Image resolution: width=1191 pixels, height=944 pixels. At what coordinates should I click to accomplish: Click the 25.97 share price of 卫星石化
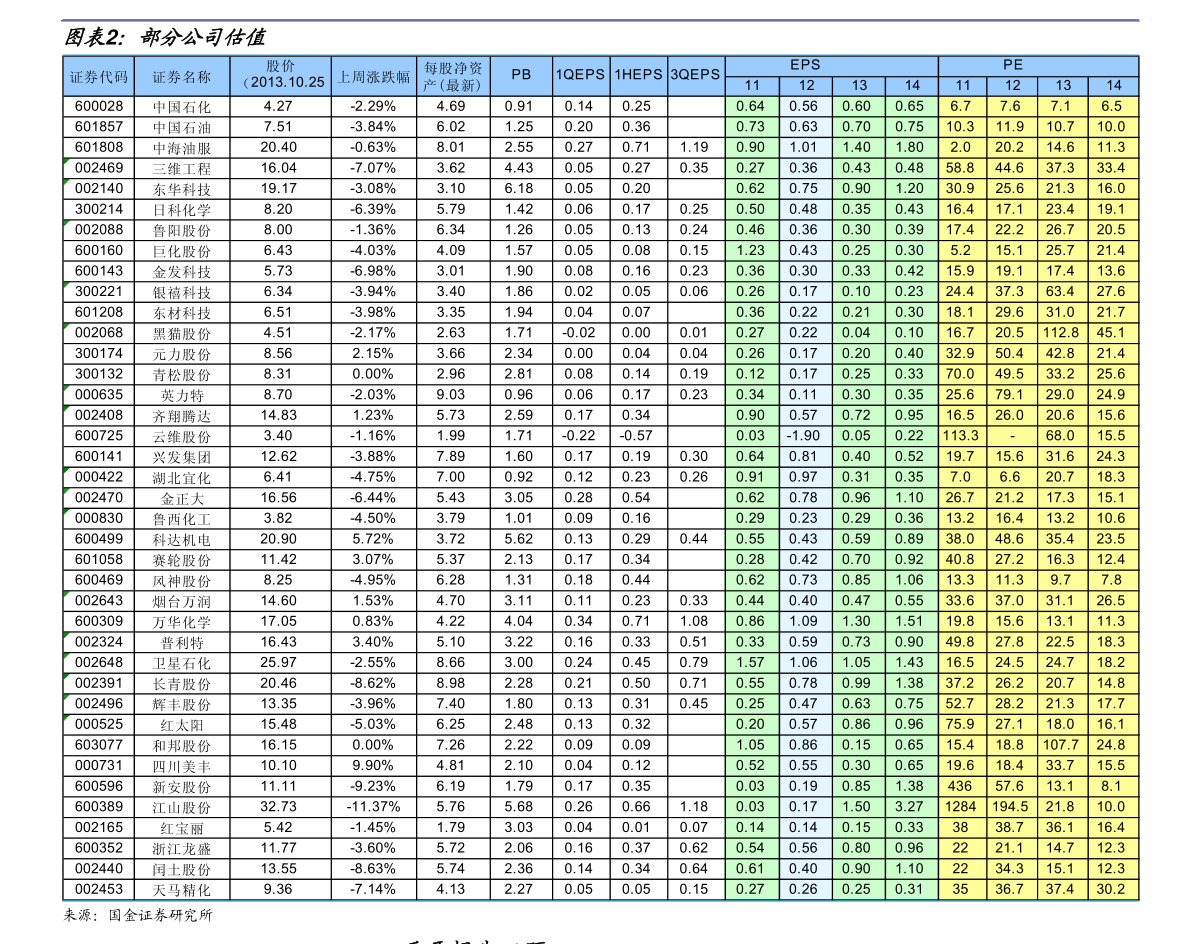pos(279,662)
